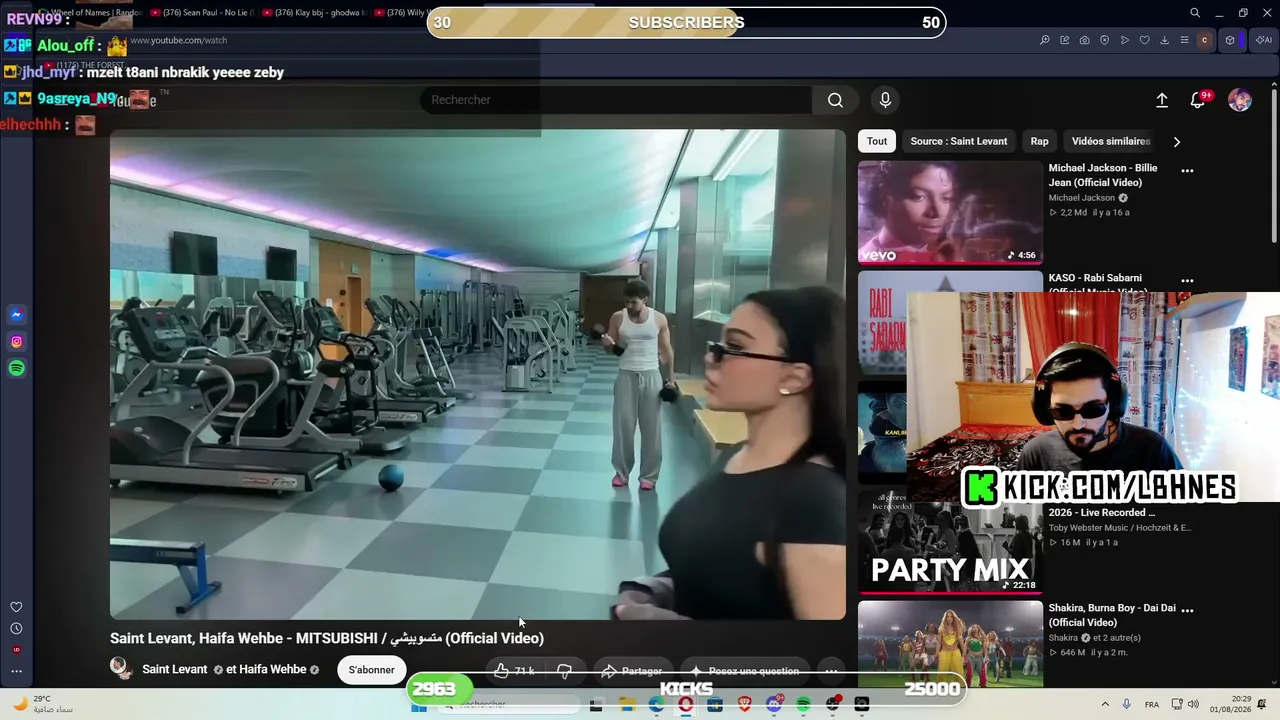The height and width of the screenshot is (720, 1280).
Task: Open the Shakira Dai Dai video thumbnail
Action: (950, 644)
